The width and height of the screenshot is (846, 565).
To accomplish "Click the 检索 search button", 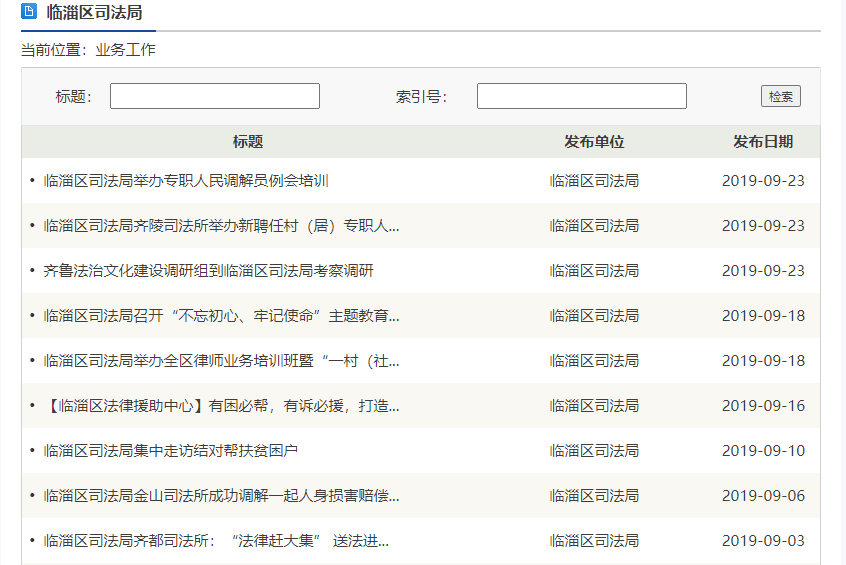I will pos(781,97).
